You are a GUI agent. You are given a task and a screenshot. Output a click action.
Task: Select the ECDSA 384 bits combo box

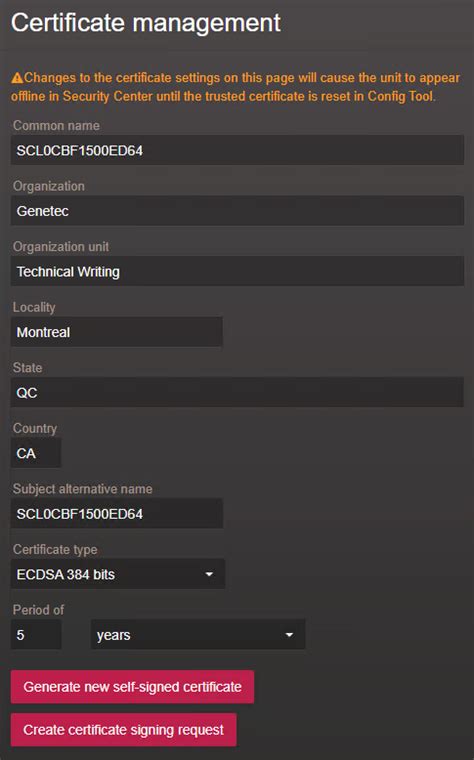point(118,574)
